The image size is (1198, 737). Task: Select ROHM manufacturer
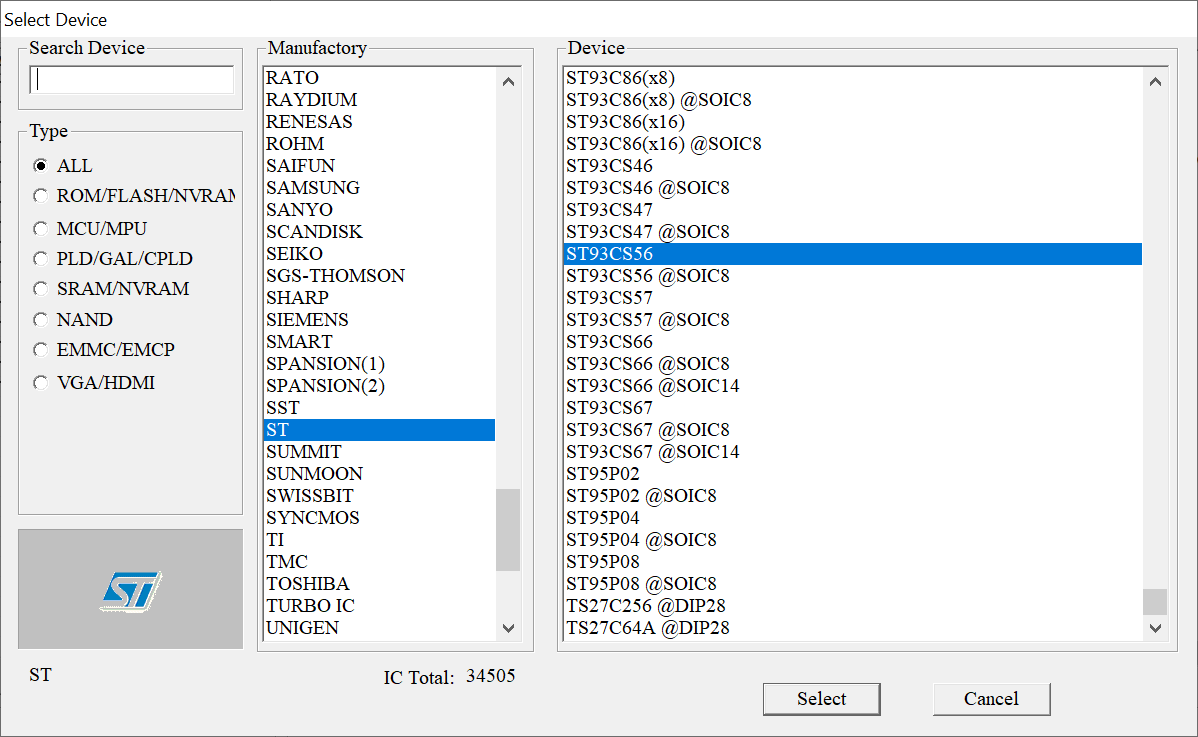point(379,144)
